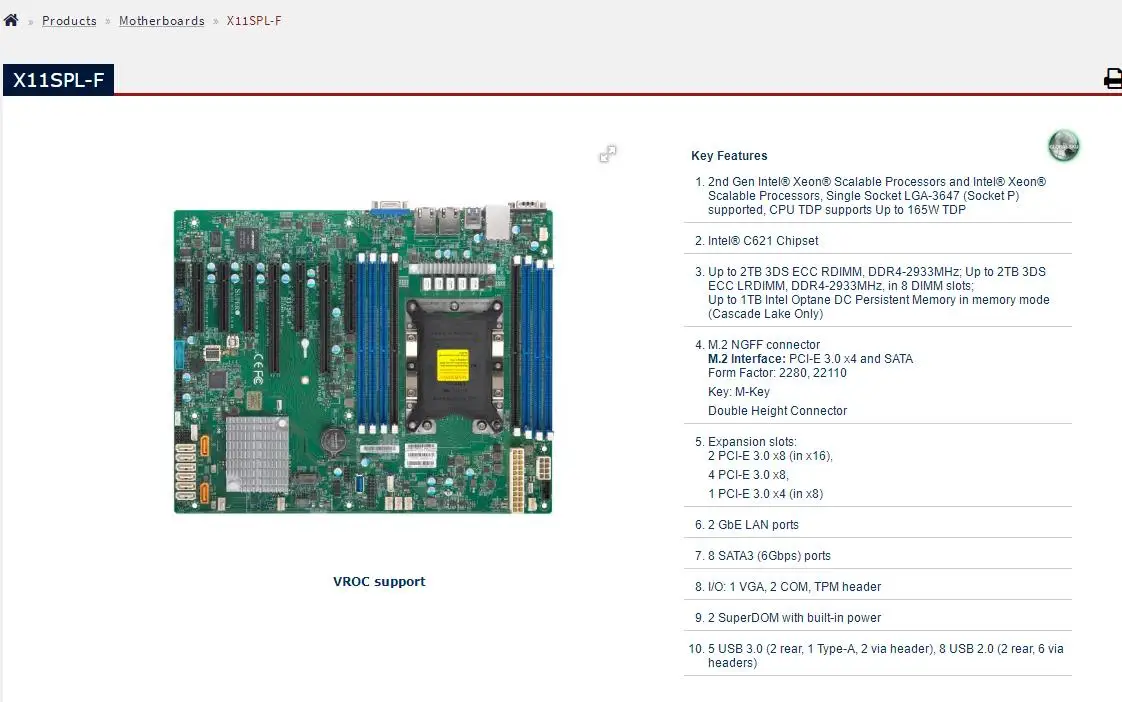Click the Form Factor 2280, 22110 line
1122x702 pixels.
click(777, 373)
